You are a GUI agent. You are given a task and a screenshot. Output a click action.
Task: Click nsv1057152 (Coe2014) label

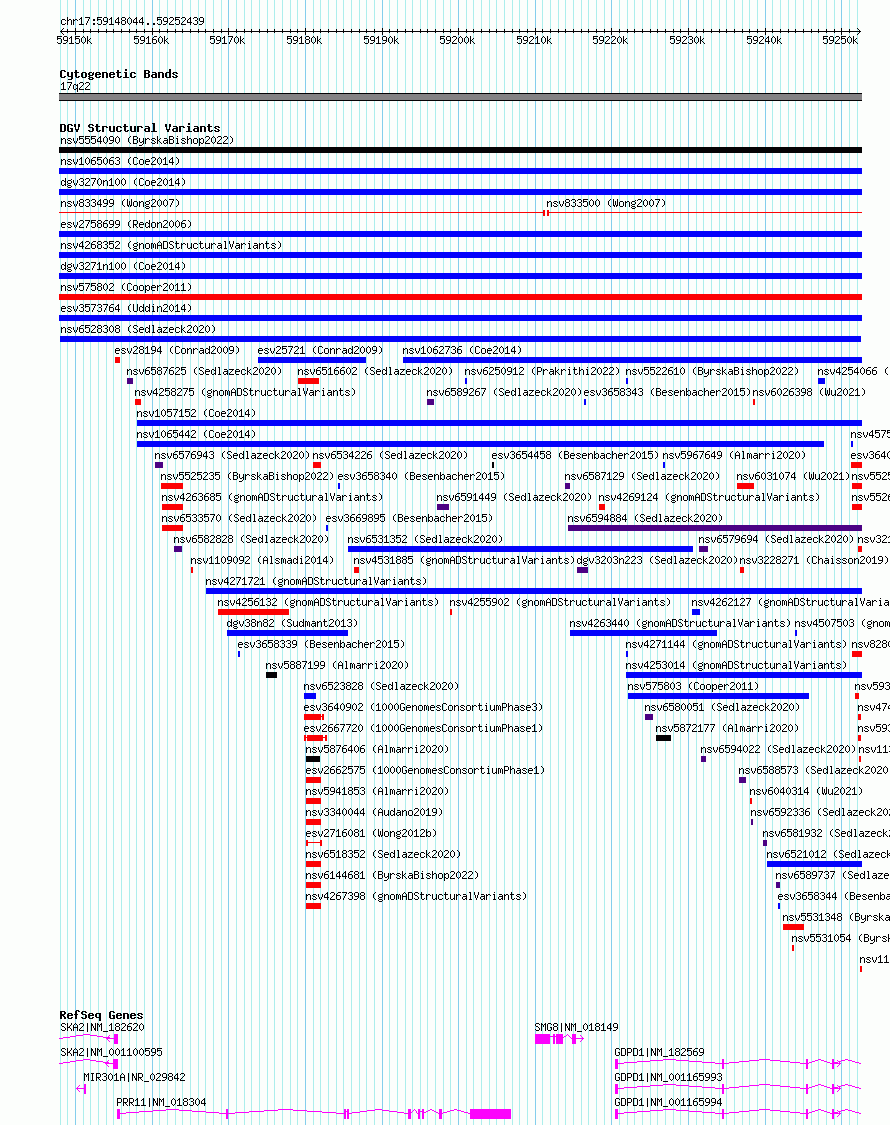pyautogui.click(x=196, y=413)
